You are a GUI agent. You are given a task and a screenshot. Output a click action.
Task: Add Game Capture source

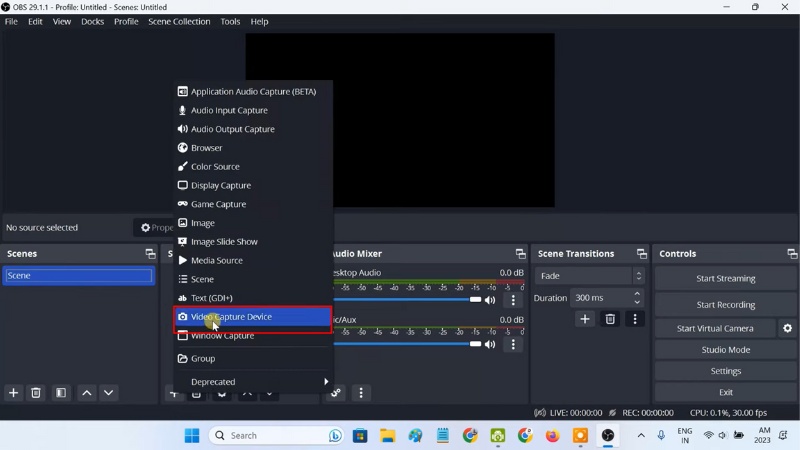(253, 204)
